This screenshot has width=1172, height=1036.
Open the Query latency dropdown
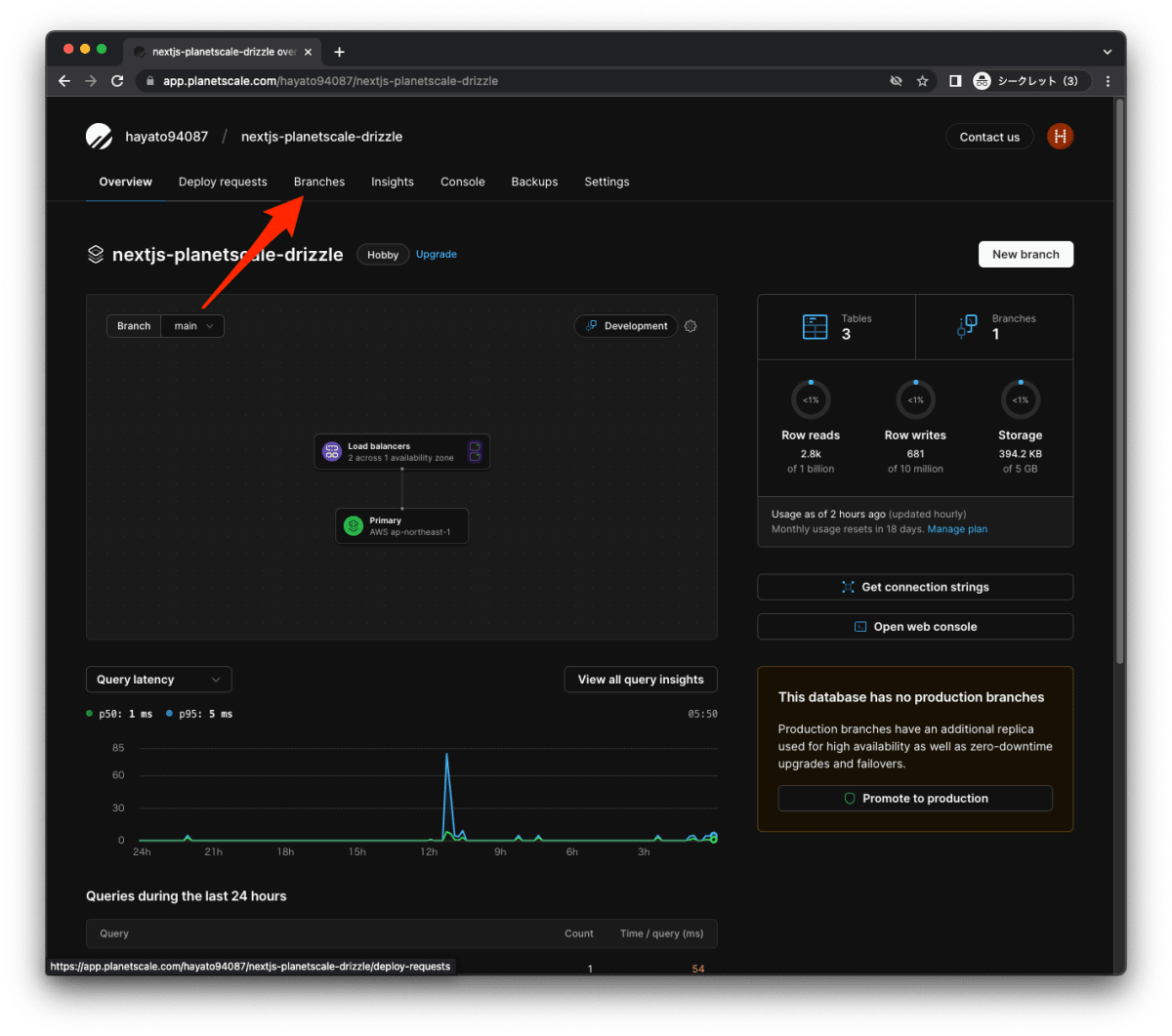158,680
